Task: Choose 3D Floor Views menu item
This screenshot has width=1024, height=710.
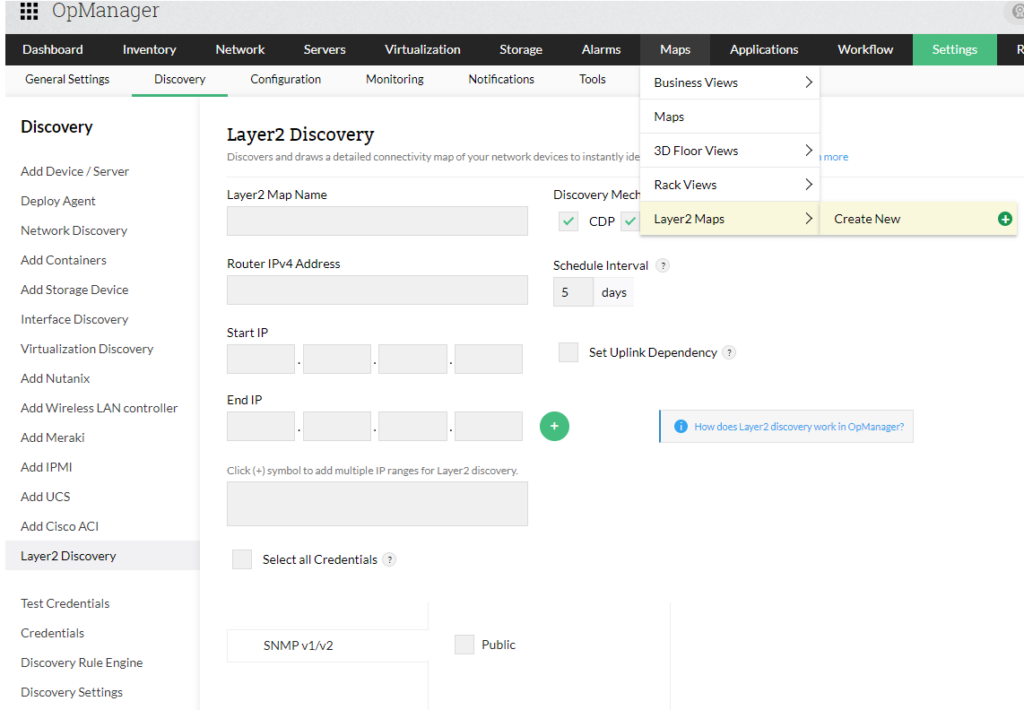Action: [x=729, y=150]
